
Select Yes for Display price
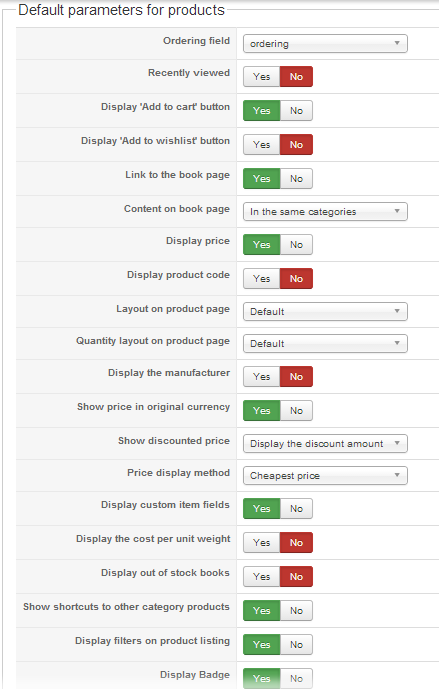pos(261,244)
